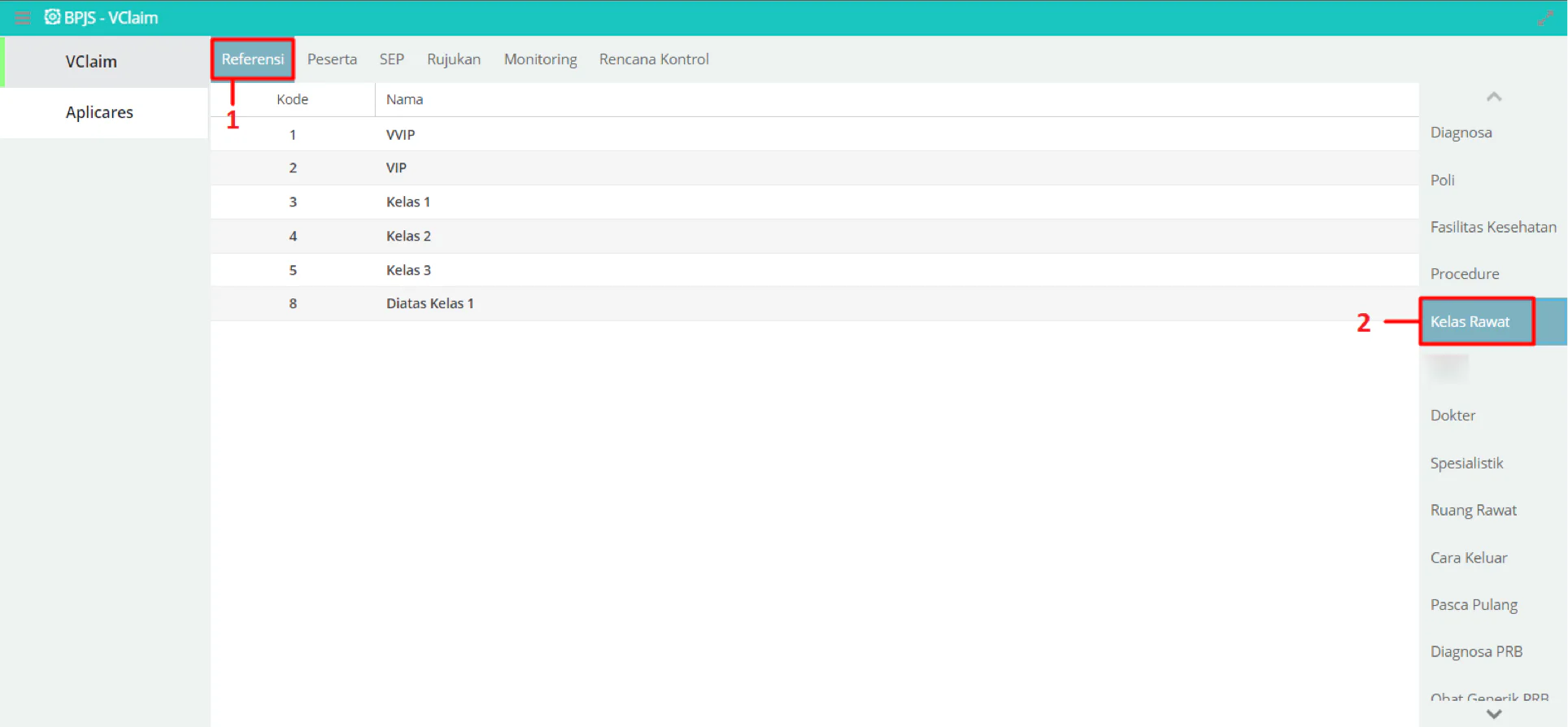Open the Diagnosa reference list
Screen dimensions: 1568x727
(x=1461, y=133)
